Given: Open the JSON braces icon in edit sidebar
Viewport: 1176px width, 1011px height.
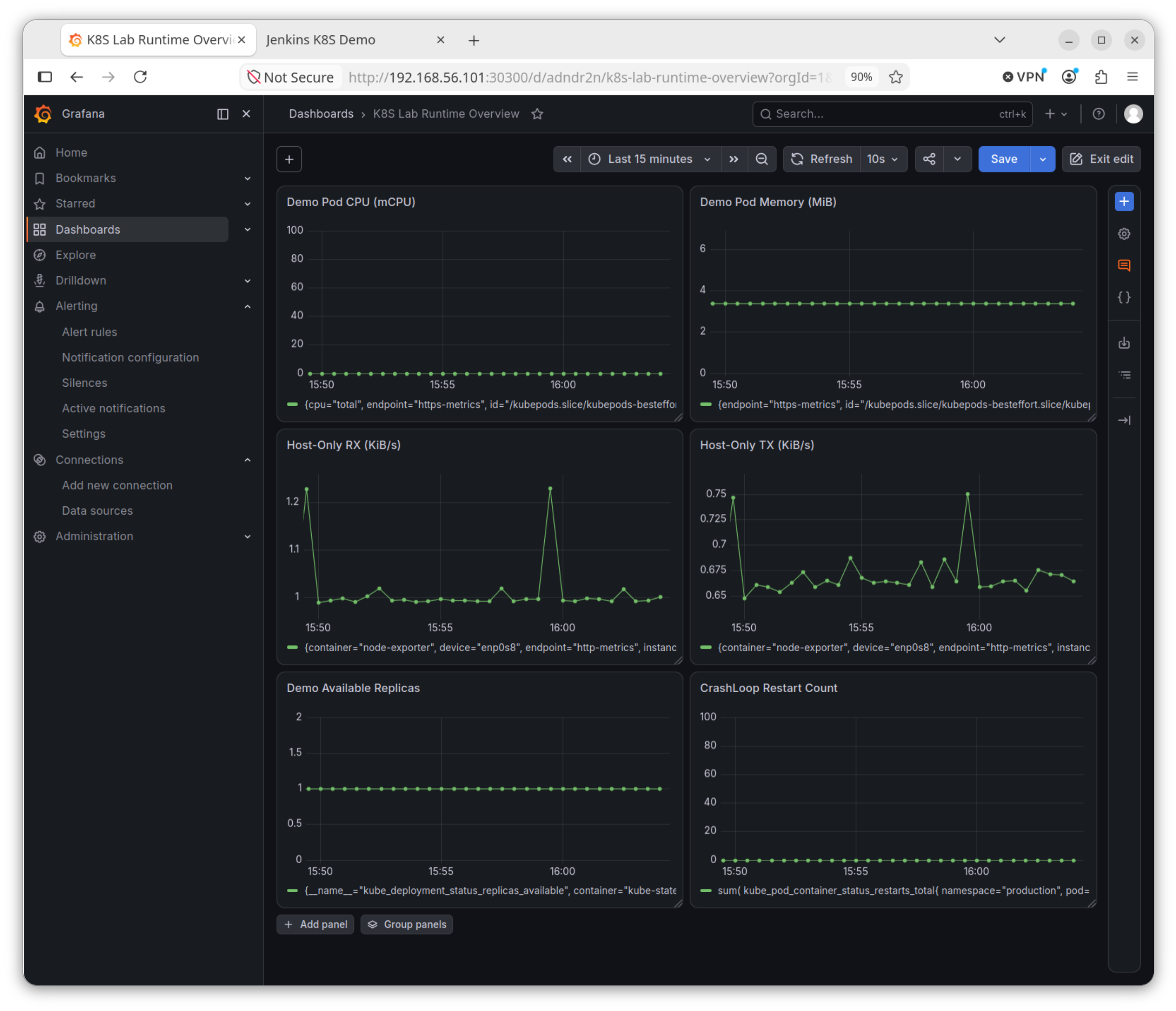Looking at the screenshot, I should [1124, 298].
